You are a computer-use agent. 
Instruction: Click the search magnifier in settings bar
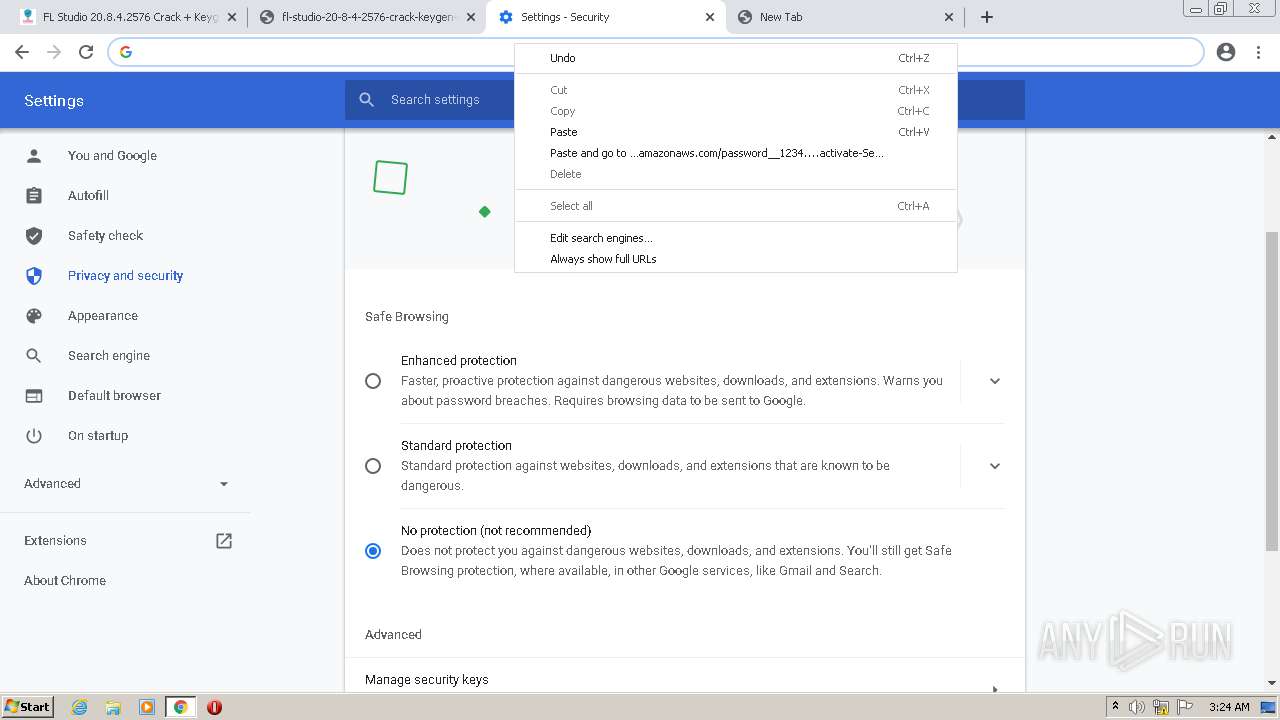[x=367, y=100]
